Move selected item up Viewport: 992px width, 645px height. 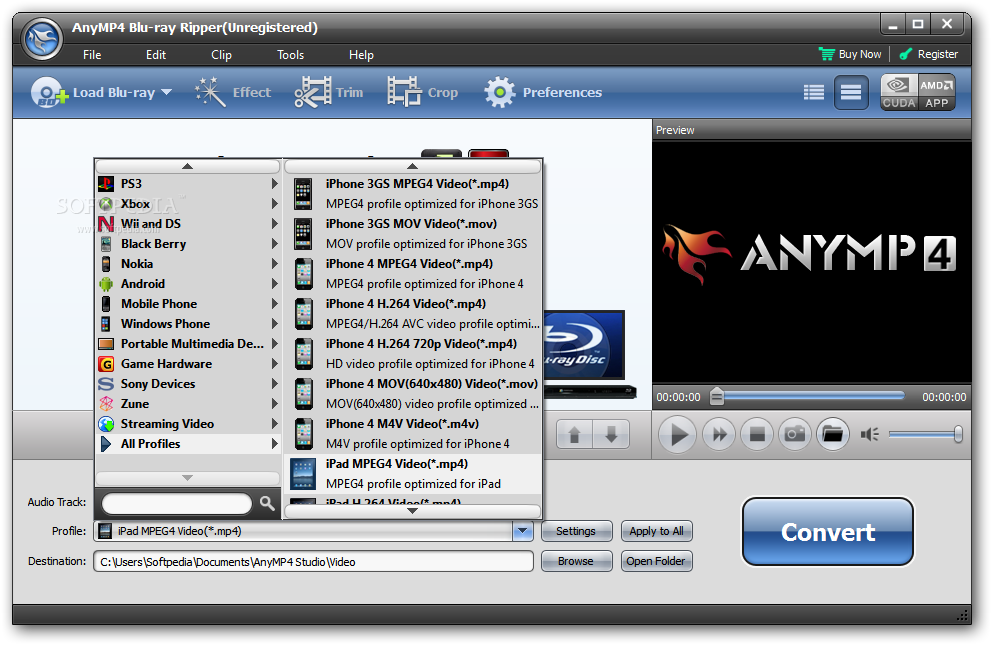pos(574,434)
